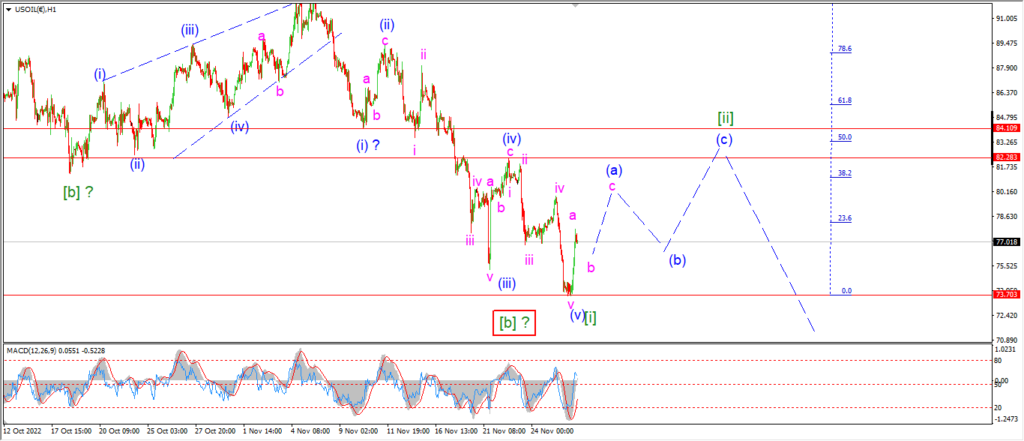Image resolution: width=1024 pixels, height=441 pixels.
Task: Select the red-boxed [b] ? label
Action: [x=514, y=323]
